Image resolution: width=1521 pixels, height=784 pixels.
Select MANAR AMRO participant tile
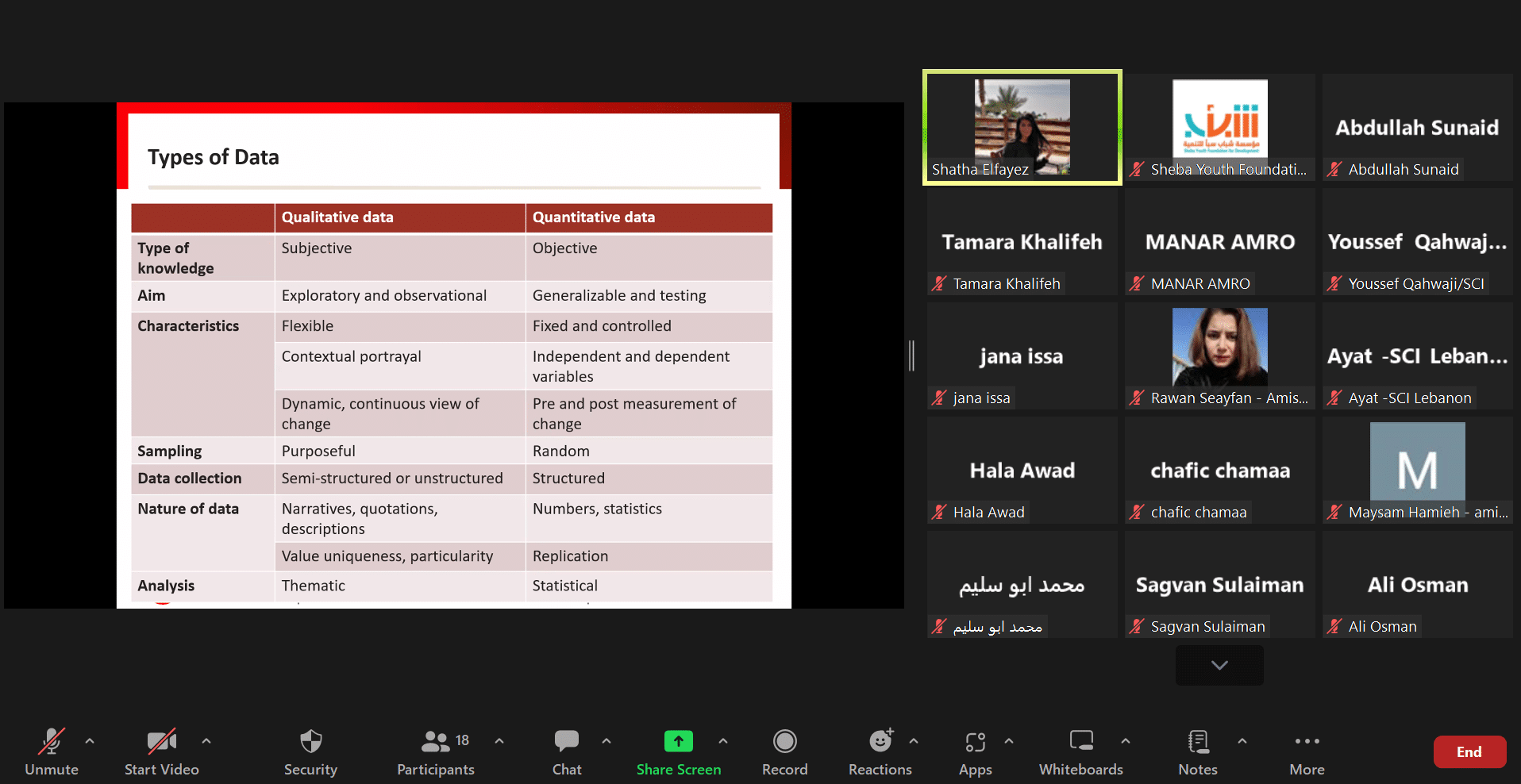pos(1219,241)
